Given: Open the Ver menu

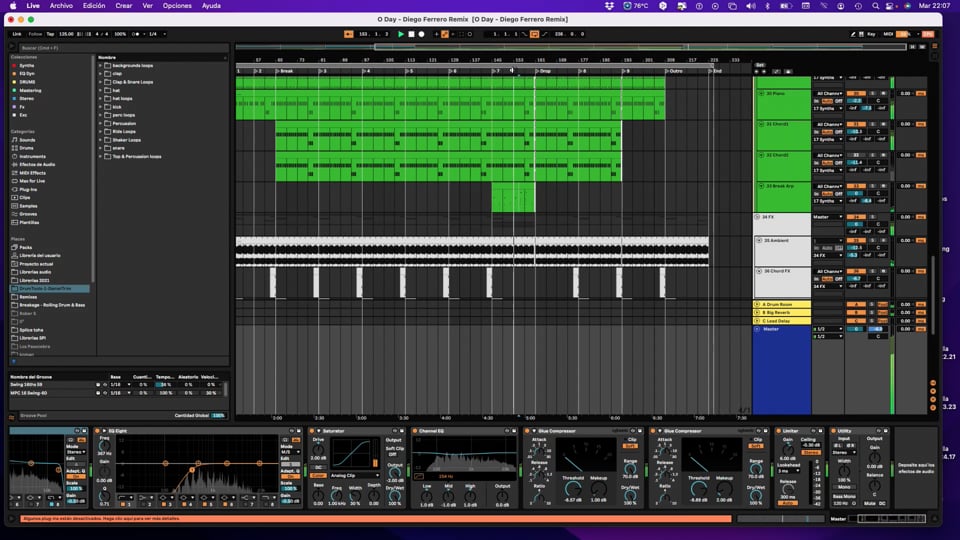Looking at the screenshot, I should (148, 6).
